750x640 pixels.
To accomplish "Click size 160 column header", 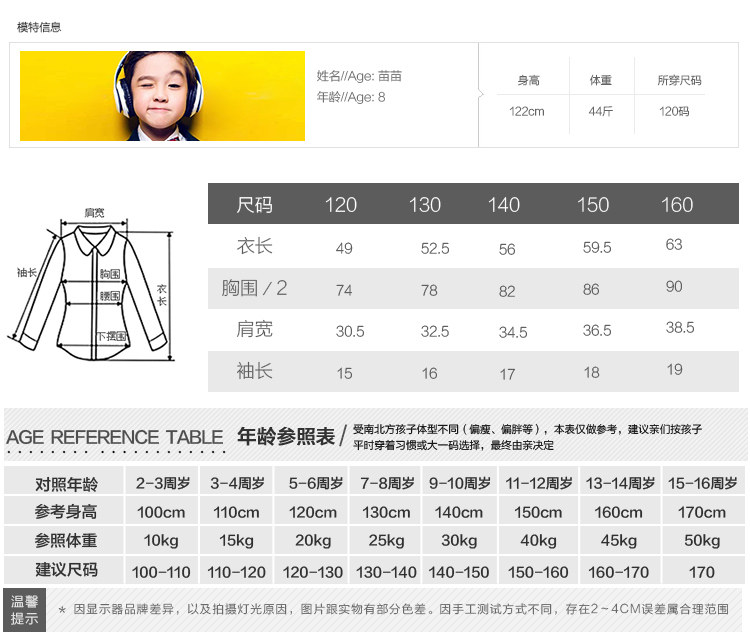I will (x=677, y=205).
